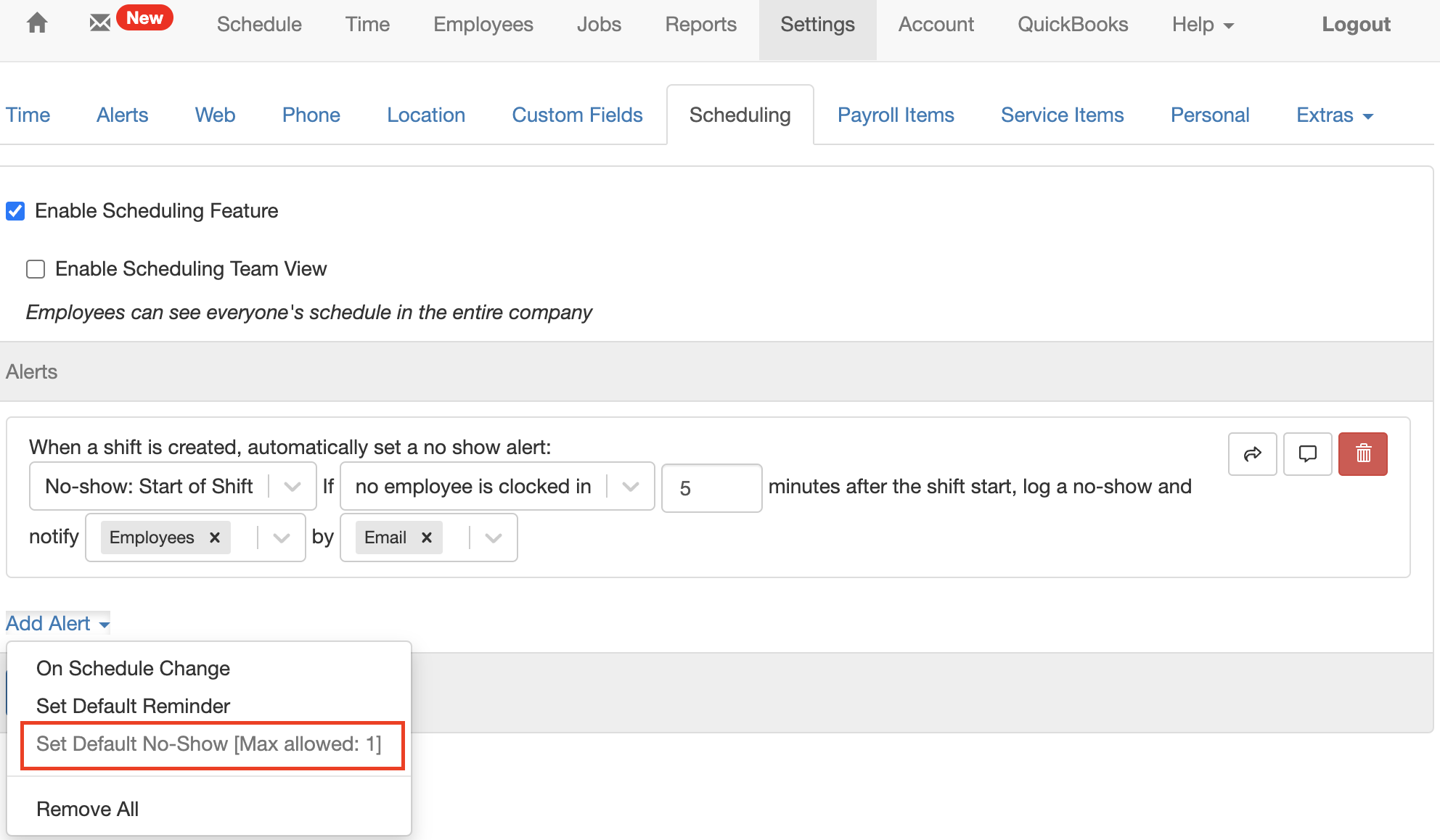Open QuickBooks in the navigation
This screenshot has height=840, width=1440.
pos(1073,25)
